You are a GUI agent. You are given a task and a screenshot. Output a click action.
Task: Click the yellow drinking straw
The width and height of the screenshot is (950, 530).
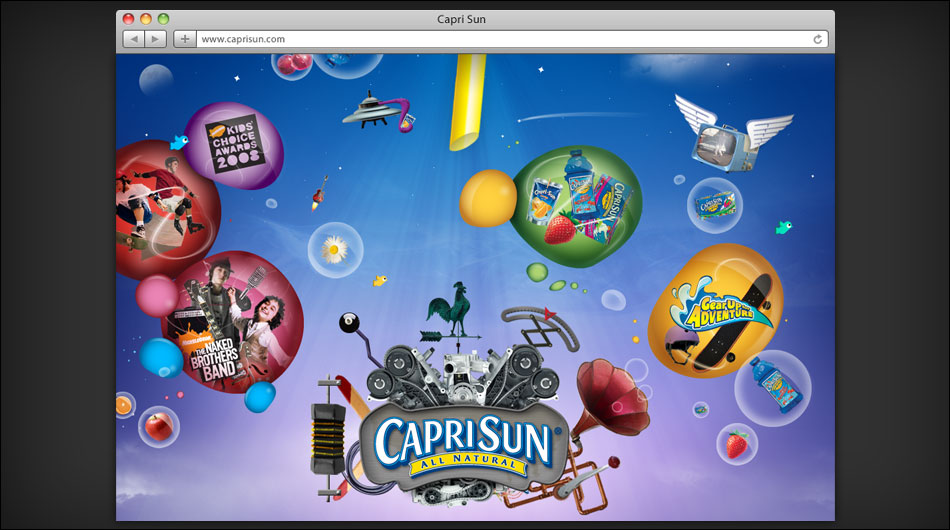[x=467, y=102]
